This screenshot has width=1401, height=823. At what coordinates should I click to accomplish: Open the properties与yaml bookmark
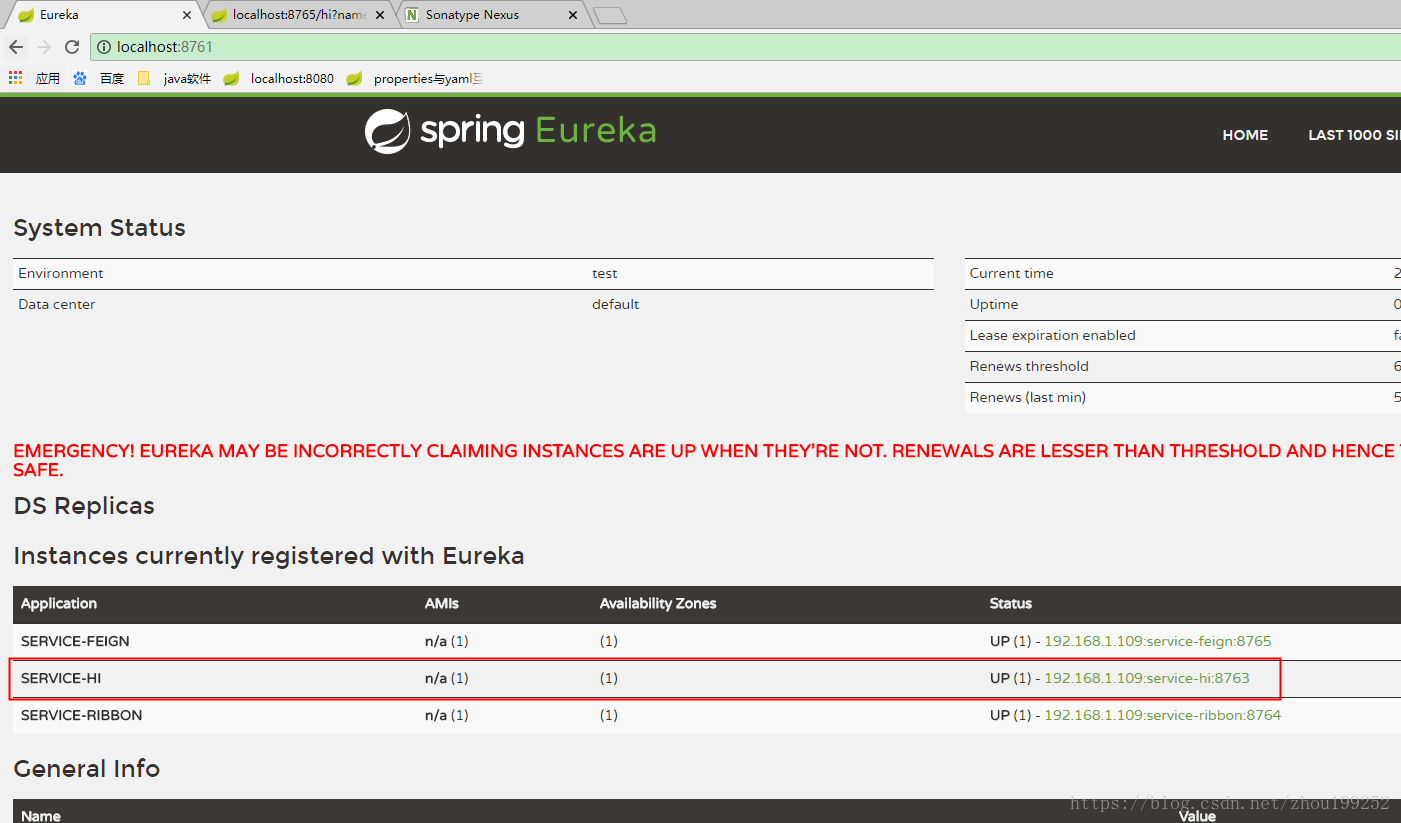(x=415, y=78)
